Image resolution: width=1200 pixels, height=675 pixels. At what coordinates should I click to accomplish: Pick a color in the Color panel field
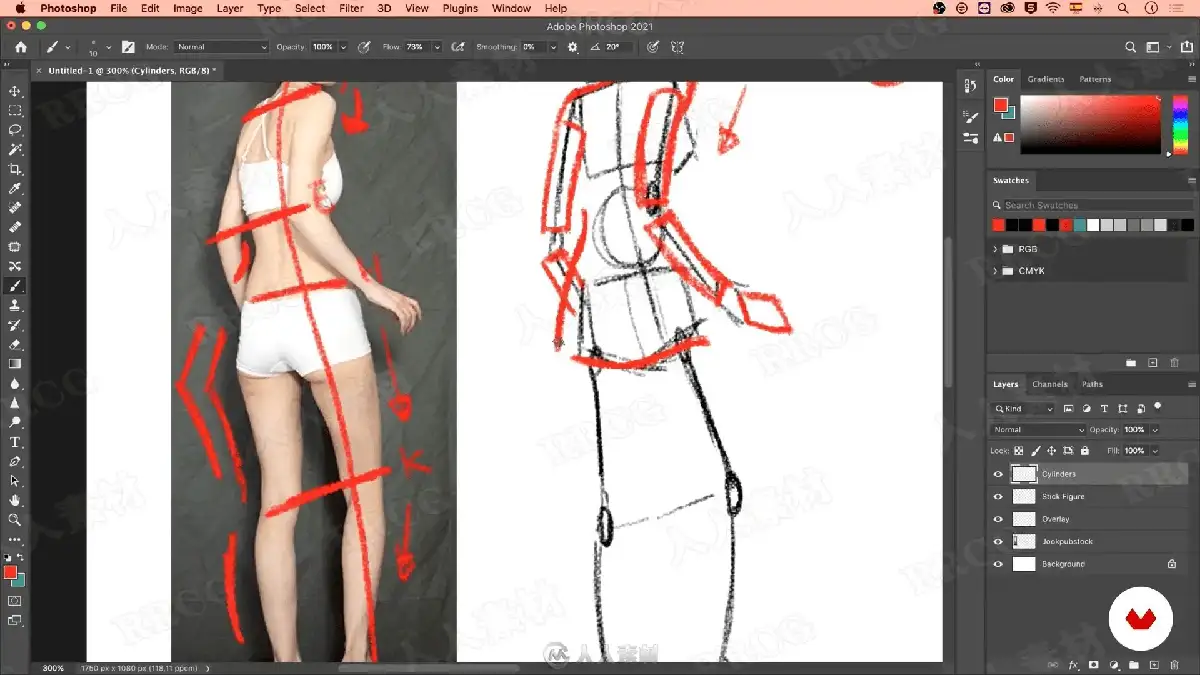coord(1090,125)
